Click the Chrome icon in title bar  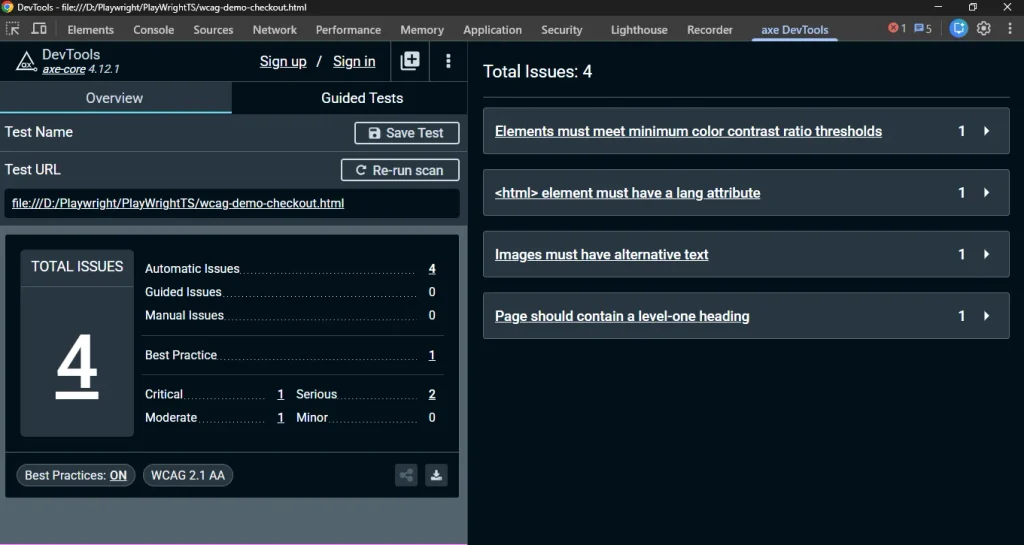pos(7,7)
